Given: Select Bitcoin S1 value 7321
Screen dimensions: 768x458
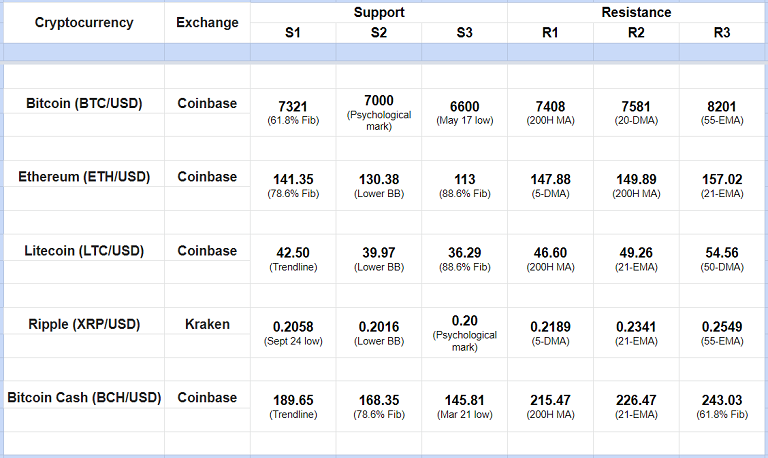Looking at the screenshot, I should (293, 107).
